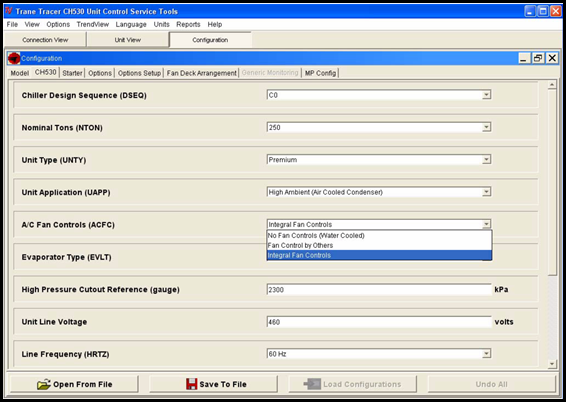Expand Line Frequency dropdown arrow
566x402 pixels.
click(x=487, y=354)
